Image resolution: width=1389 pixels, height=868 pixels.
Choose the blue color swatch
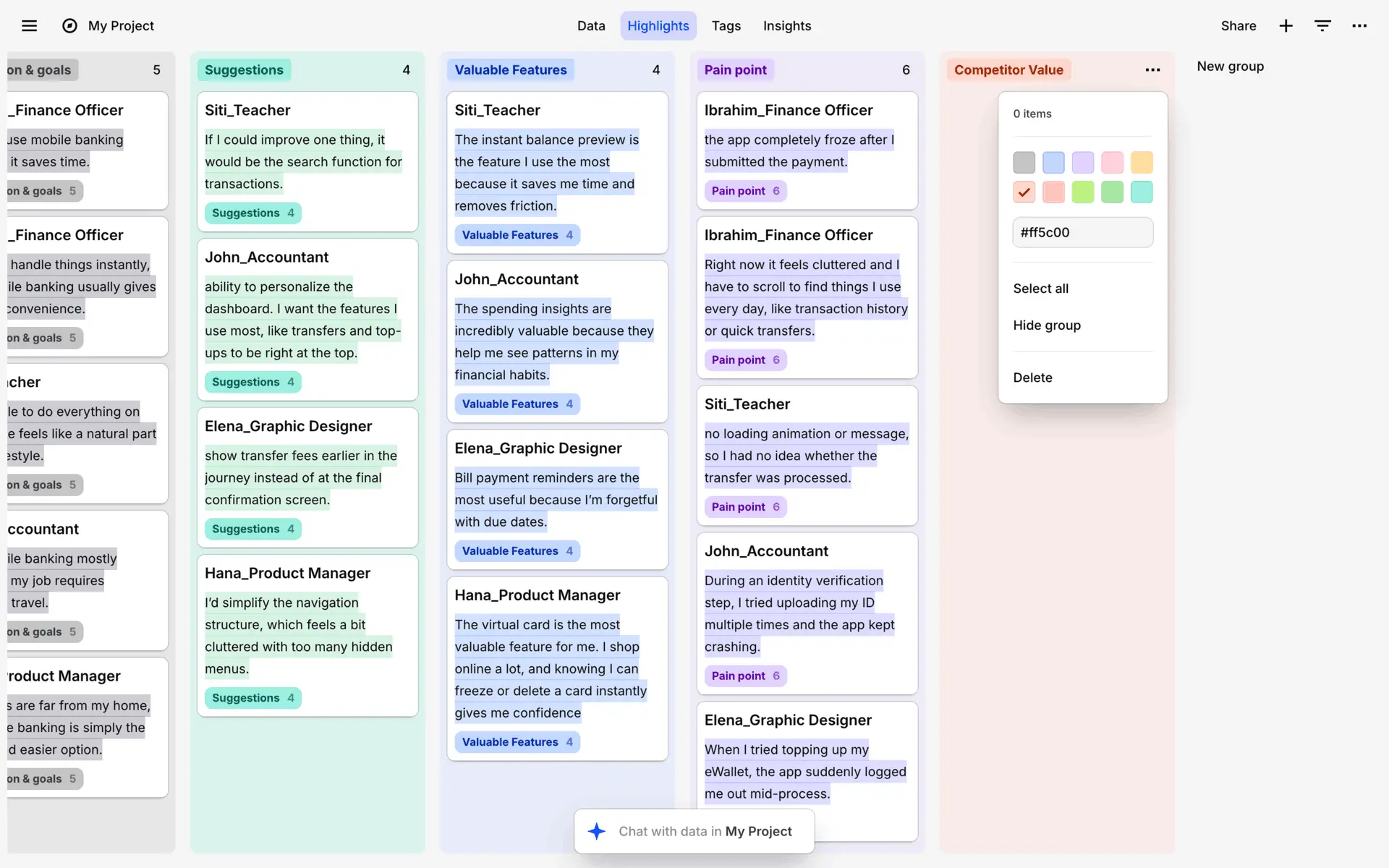click(1053, 162)
